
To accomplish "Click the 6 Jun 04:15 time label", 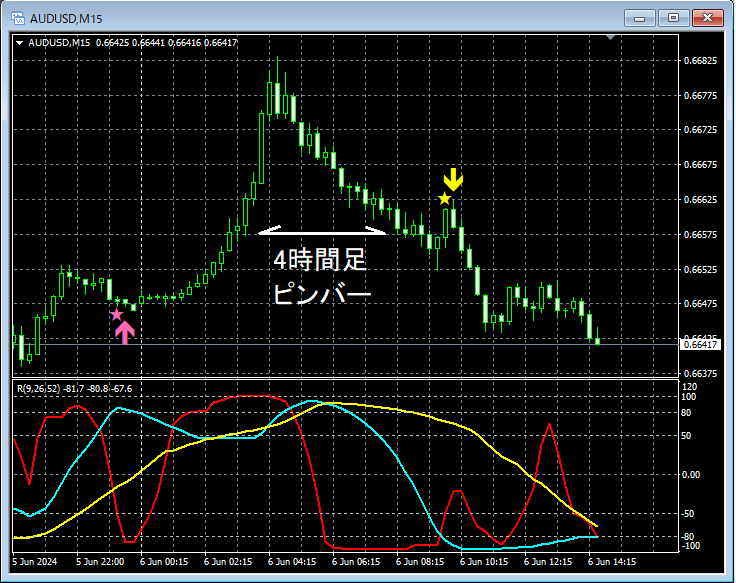I will pos(292,562).
